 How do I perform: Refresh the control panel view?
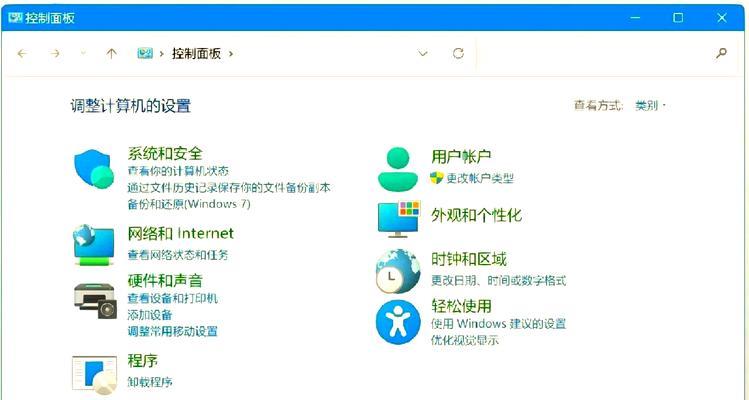458,53
